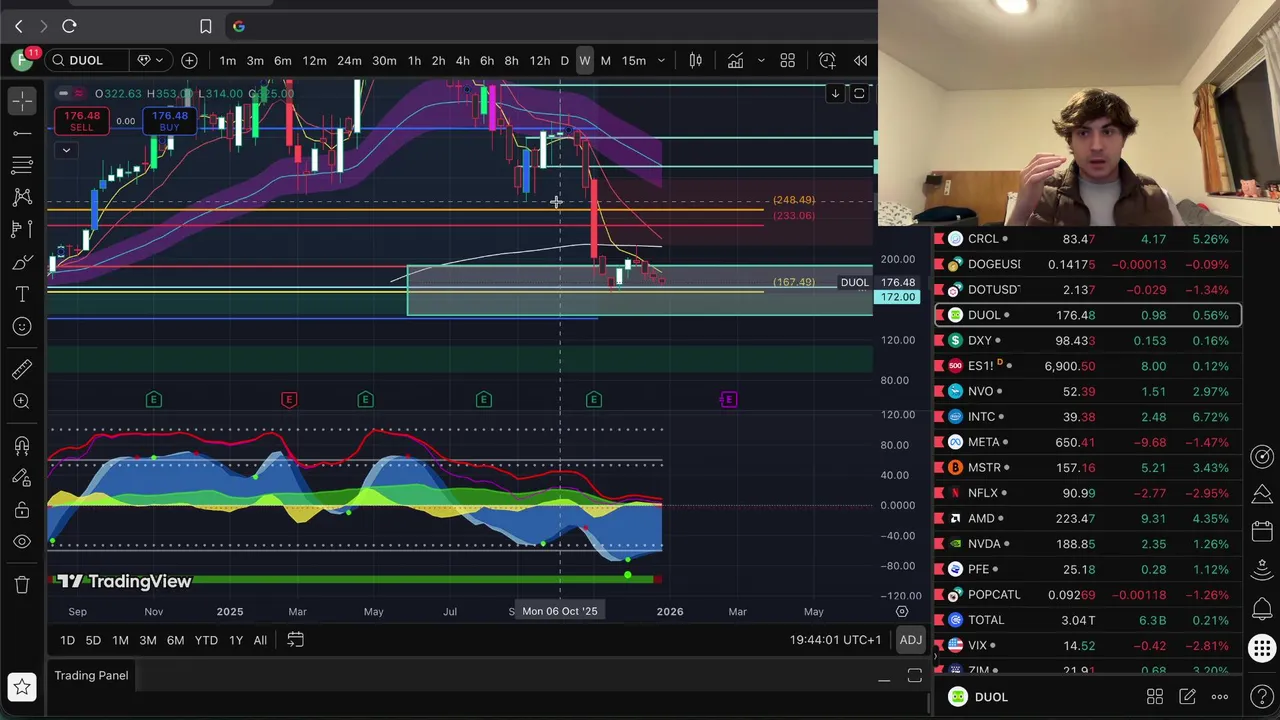
Task: Open timezone menu 19:44:01 UTC+1
Action: [x=835, y=640]
